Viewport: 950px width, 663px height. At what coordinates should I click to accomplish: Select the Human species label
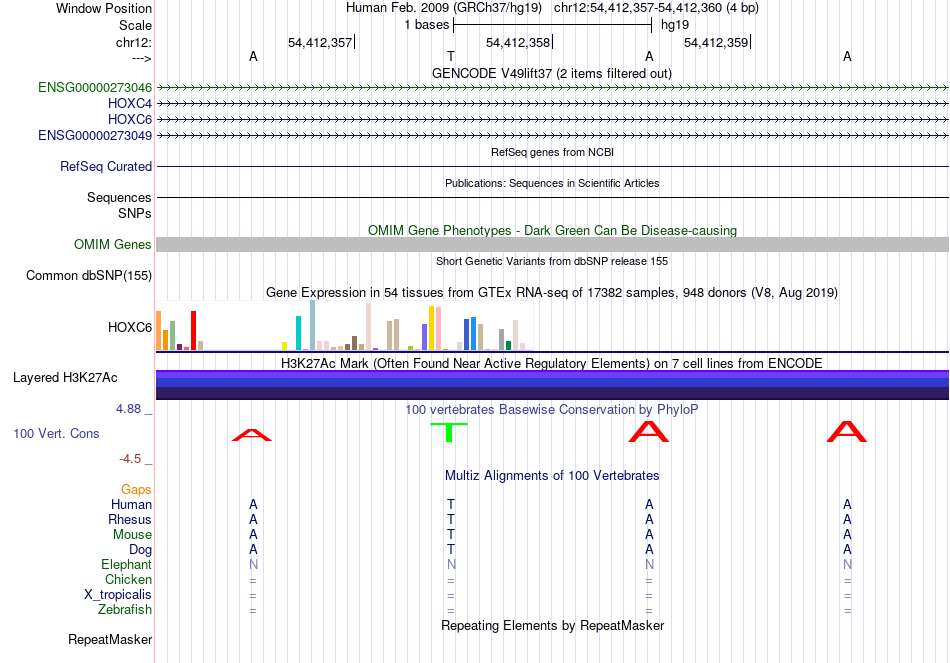click(131, 504)
